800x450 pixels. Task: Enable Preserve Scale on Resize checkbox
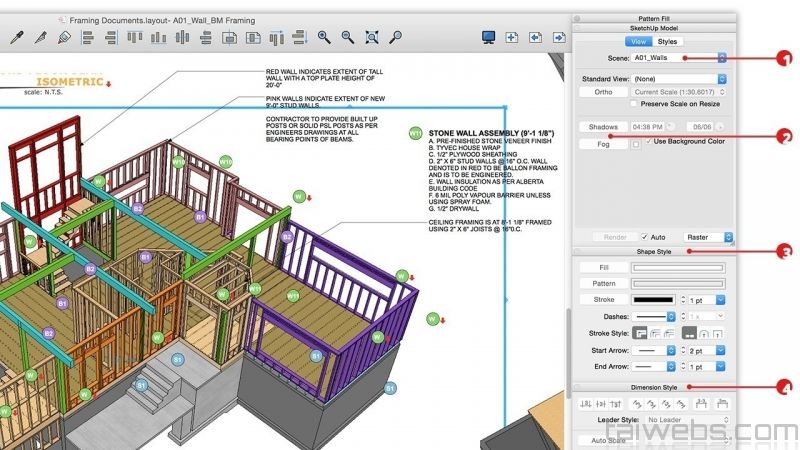pyautogui.click(x=635, y=103)
